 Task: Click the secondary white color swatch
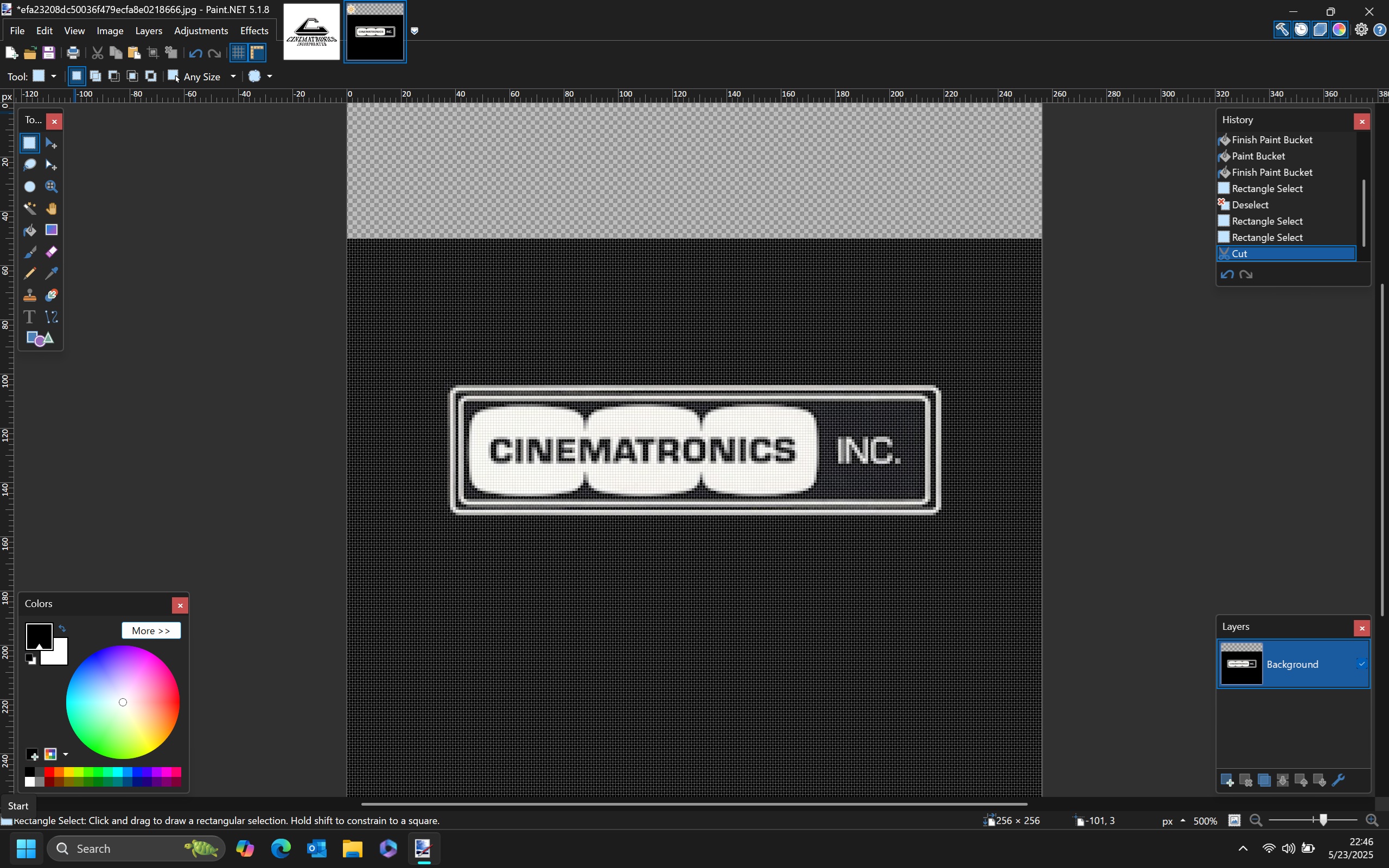(x=60, y=655)
